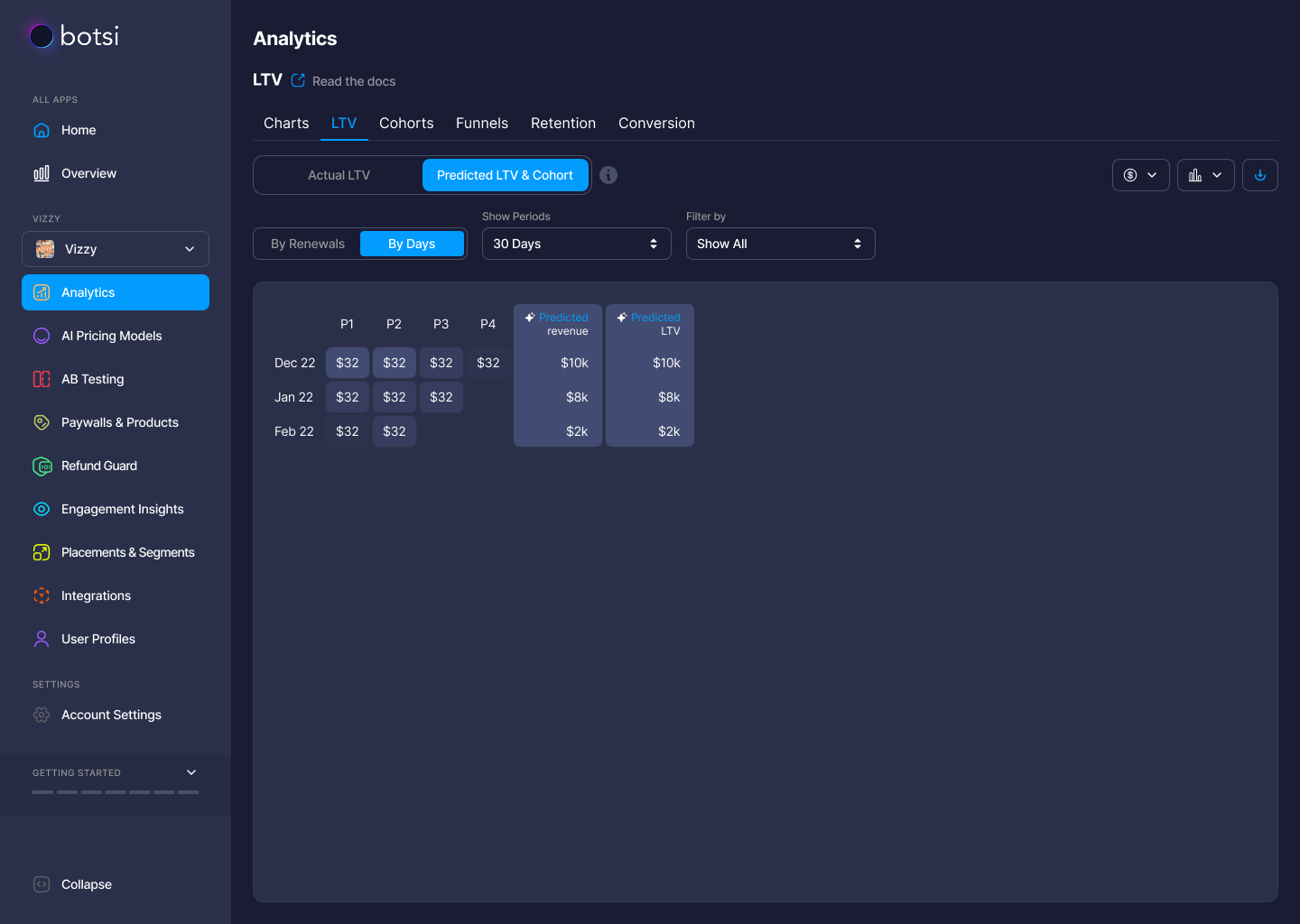The height and width of the screenshot is (924, 1300).
Task: Click the Read the docs link
Action: [353, 81]
